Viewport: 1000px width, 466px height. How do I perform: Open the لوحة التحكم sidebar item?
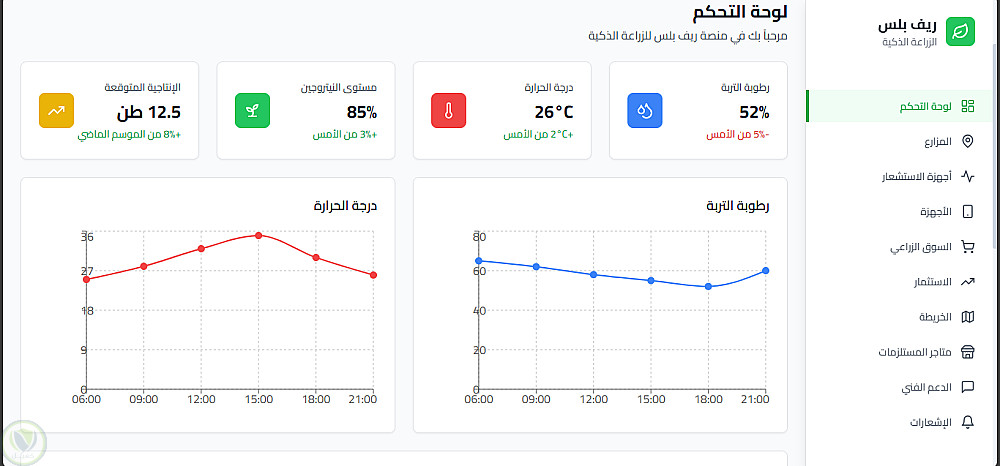923,106
